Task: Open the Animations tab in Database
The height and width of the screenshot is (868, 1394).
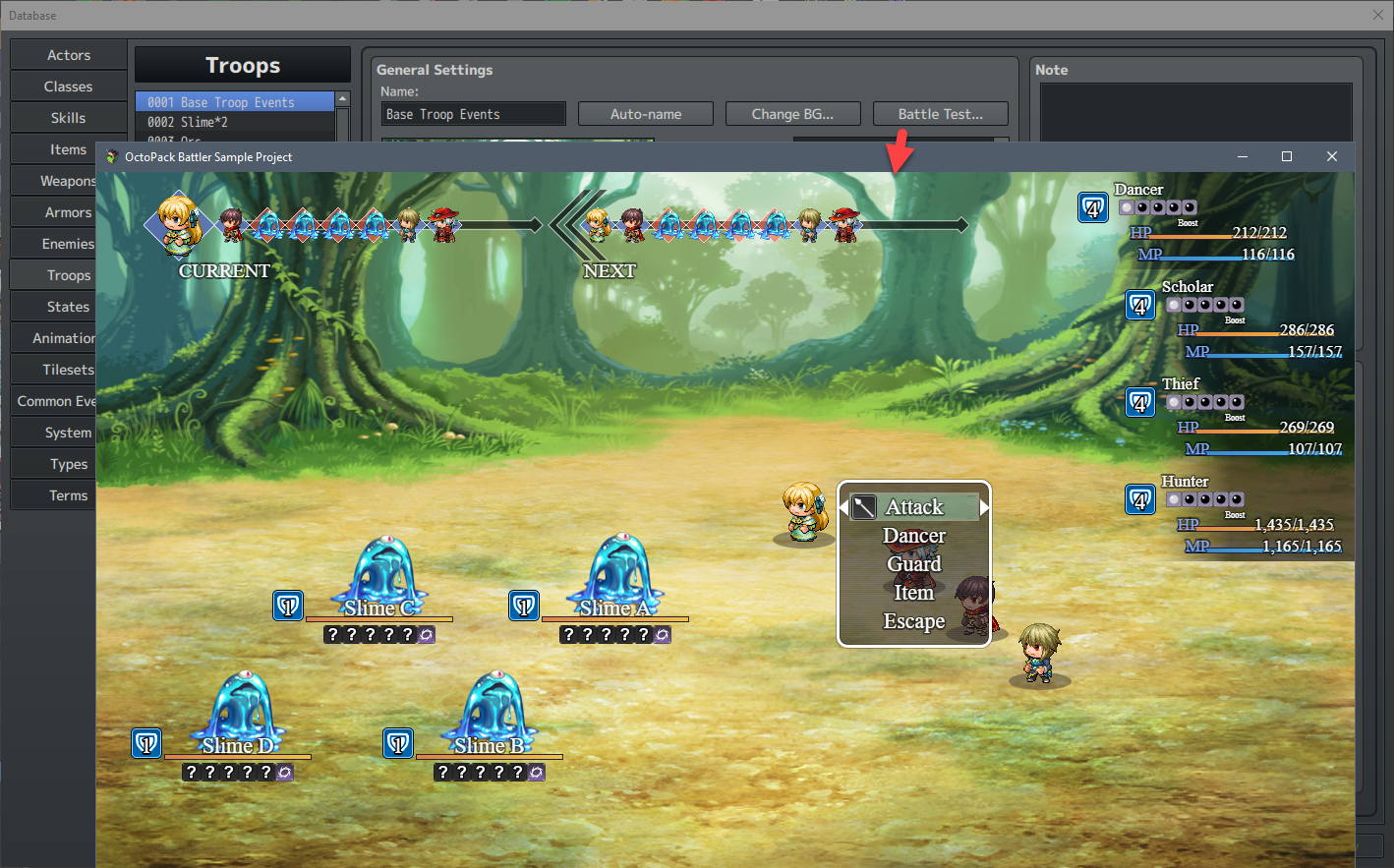Action: click(x=54, y=338)
